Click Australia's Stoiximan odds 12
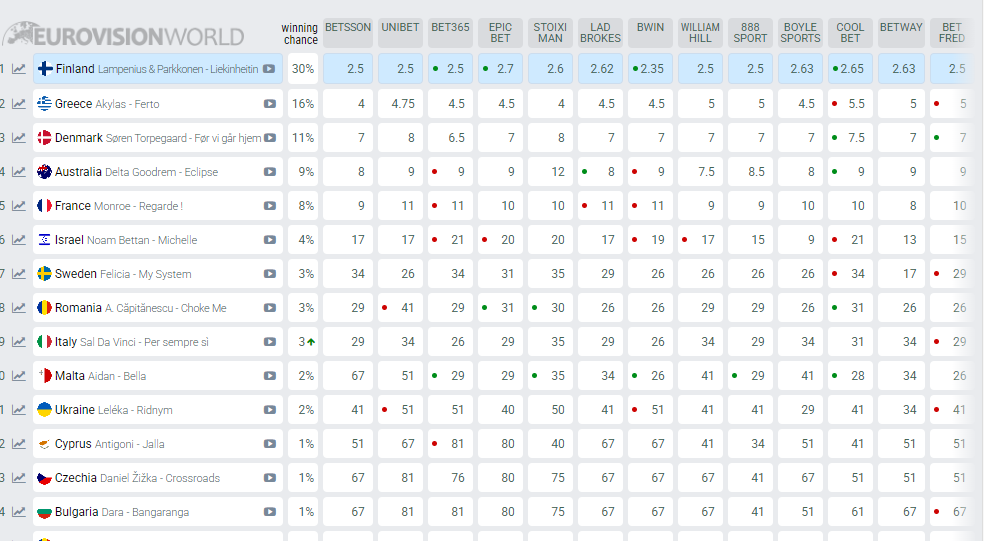This screenshot has width=984, height=541. tap(550, 171)
